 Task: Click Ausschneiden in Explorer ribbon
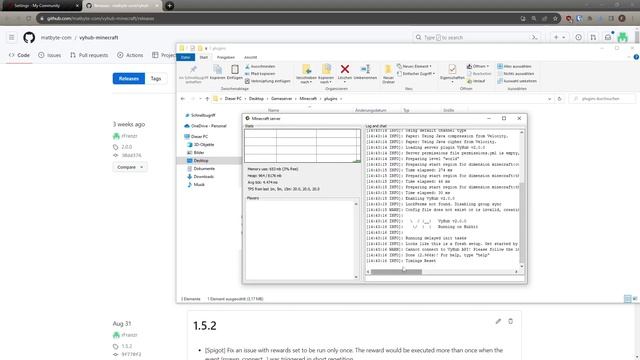260,67
